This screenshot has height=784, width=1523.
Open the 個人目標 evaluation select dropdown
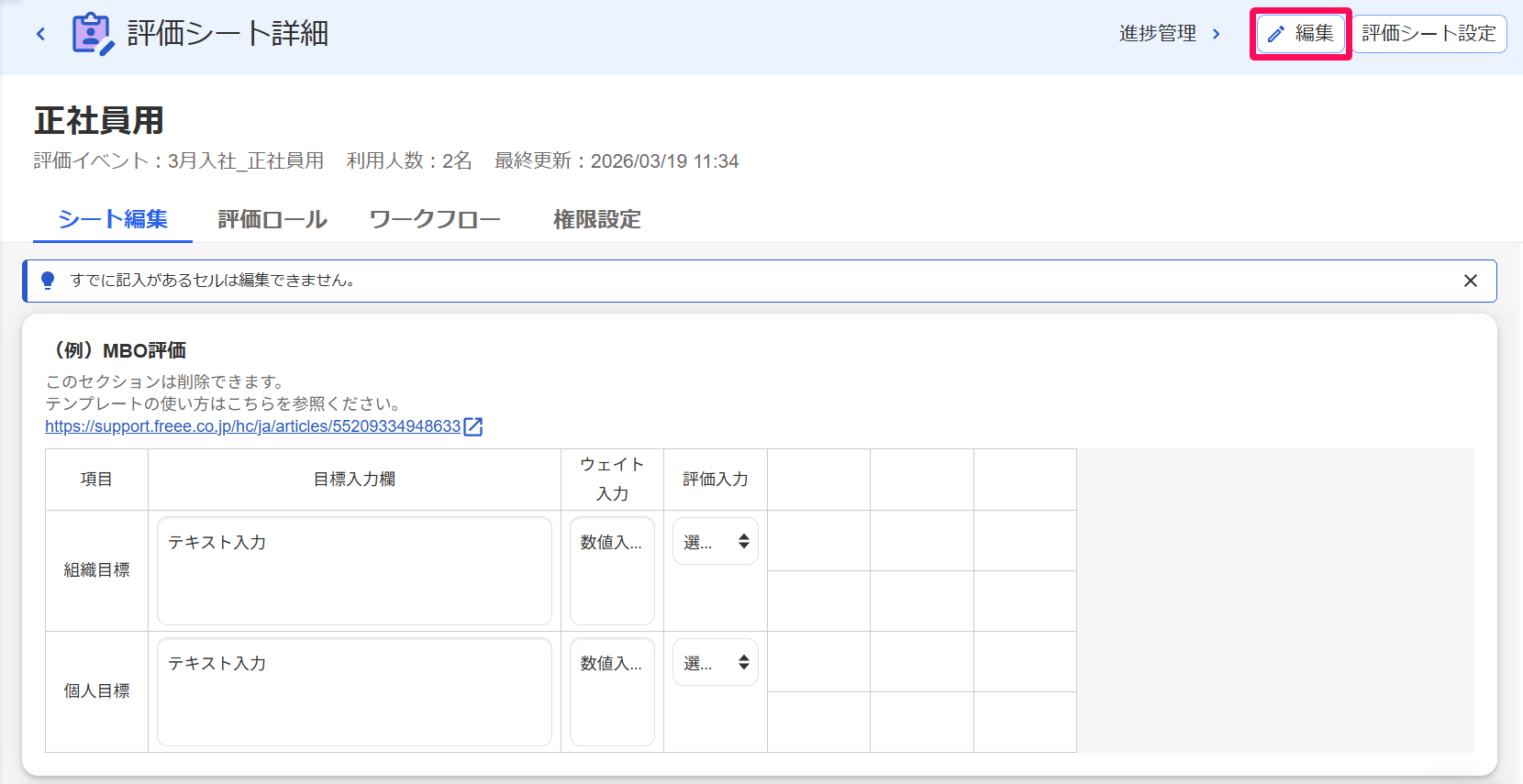[716, 662]
